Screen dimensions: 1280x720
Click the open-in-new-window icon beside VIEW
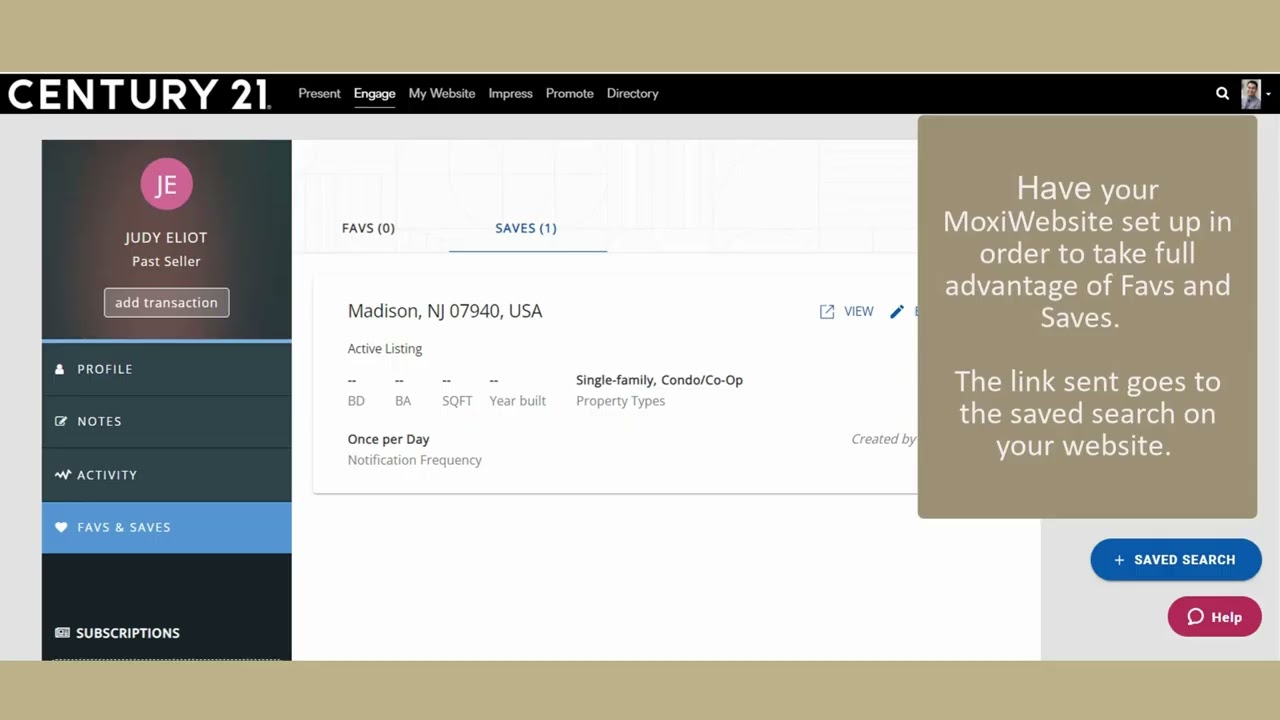827,312
